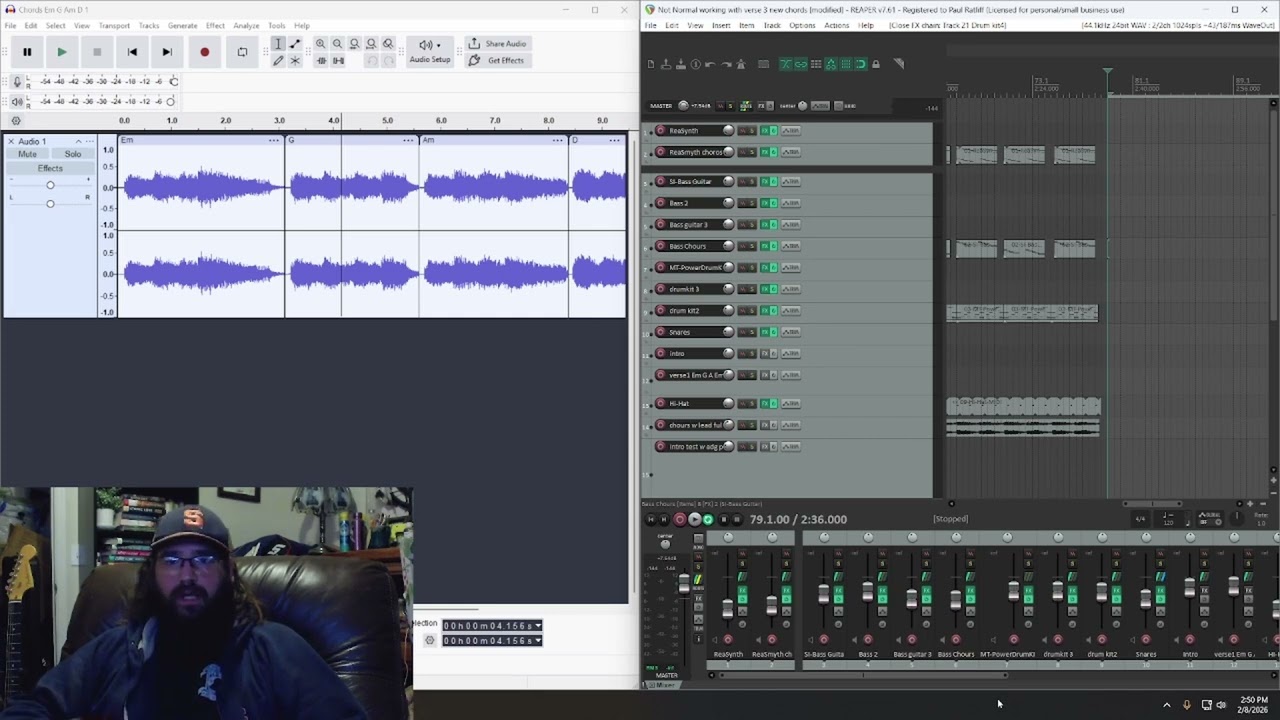
Task: Open the second selection time format dropdown
Action: [x=538, y=640]
